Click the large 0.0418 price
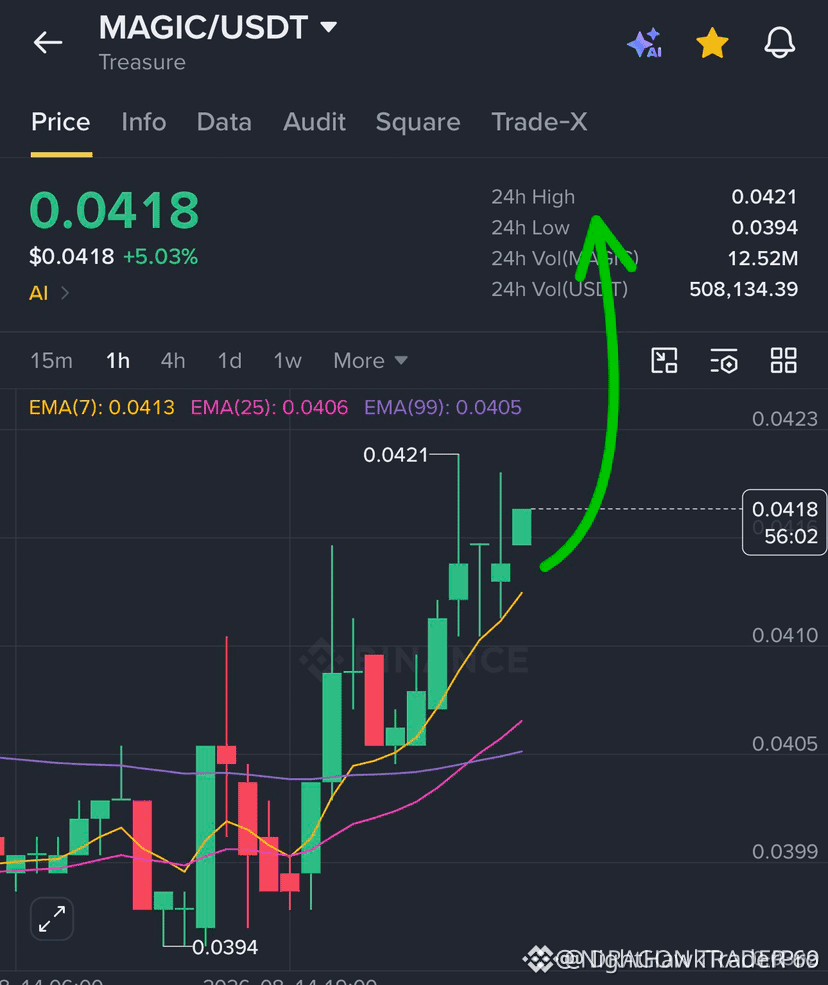 114,210
